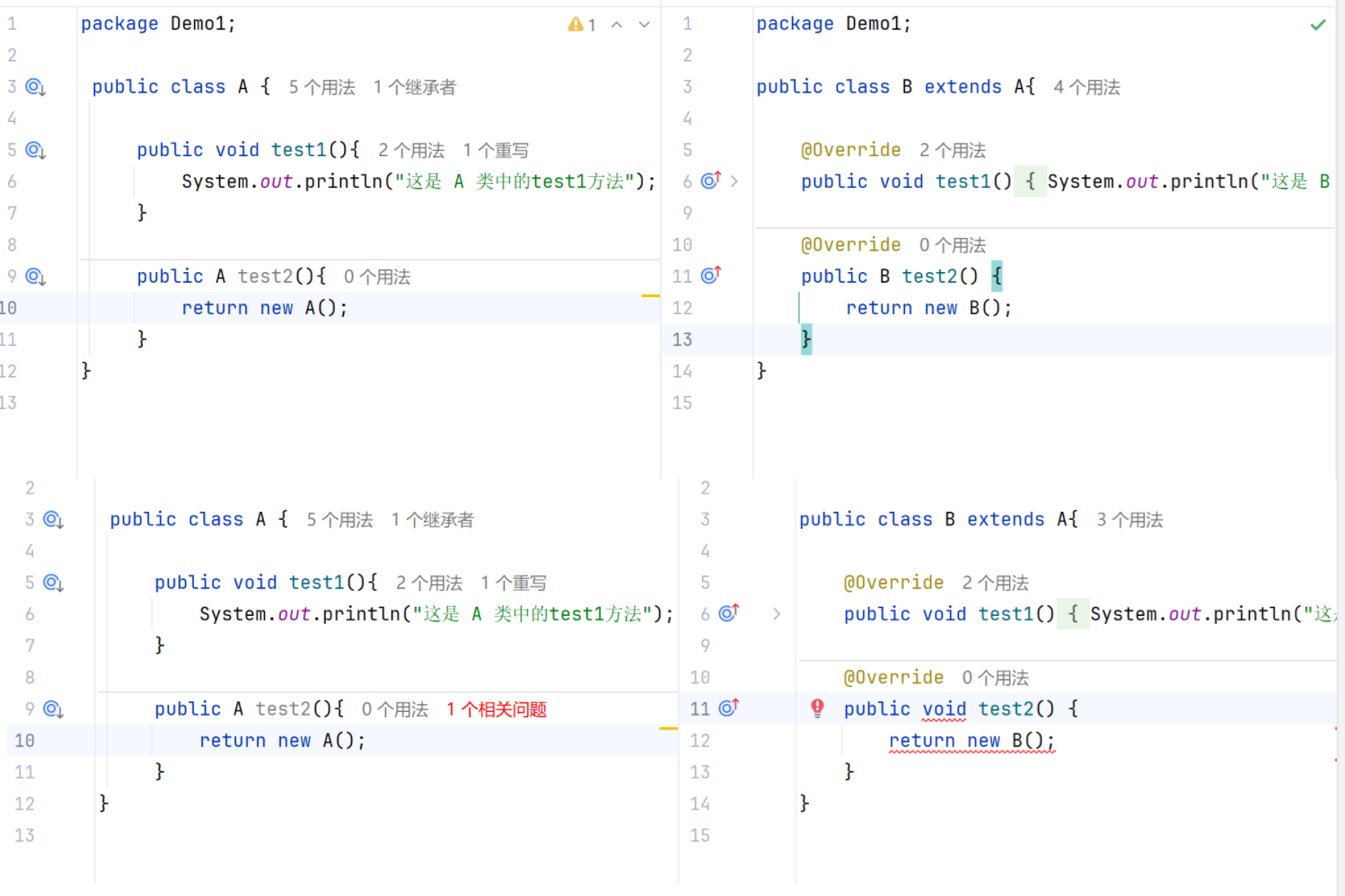Click '1 个继承者' hint in the upper-left editor

415,87
